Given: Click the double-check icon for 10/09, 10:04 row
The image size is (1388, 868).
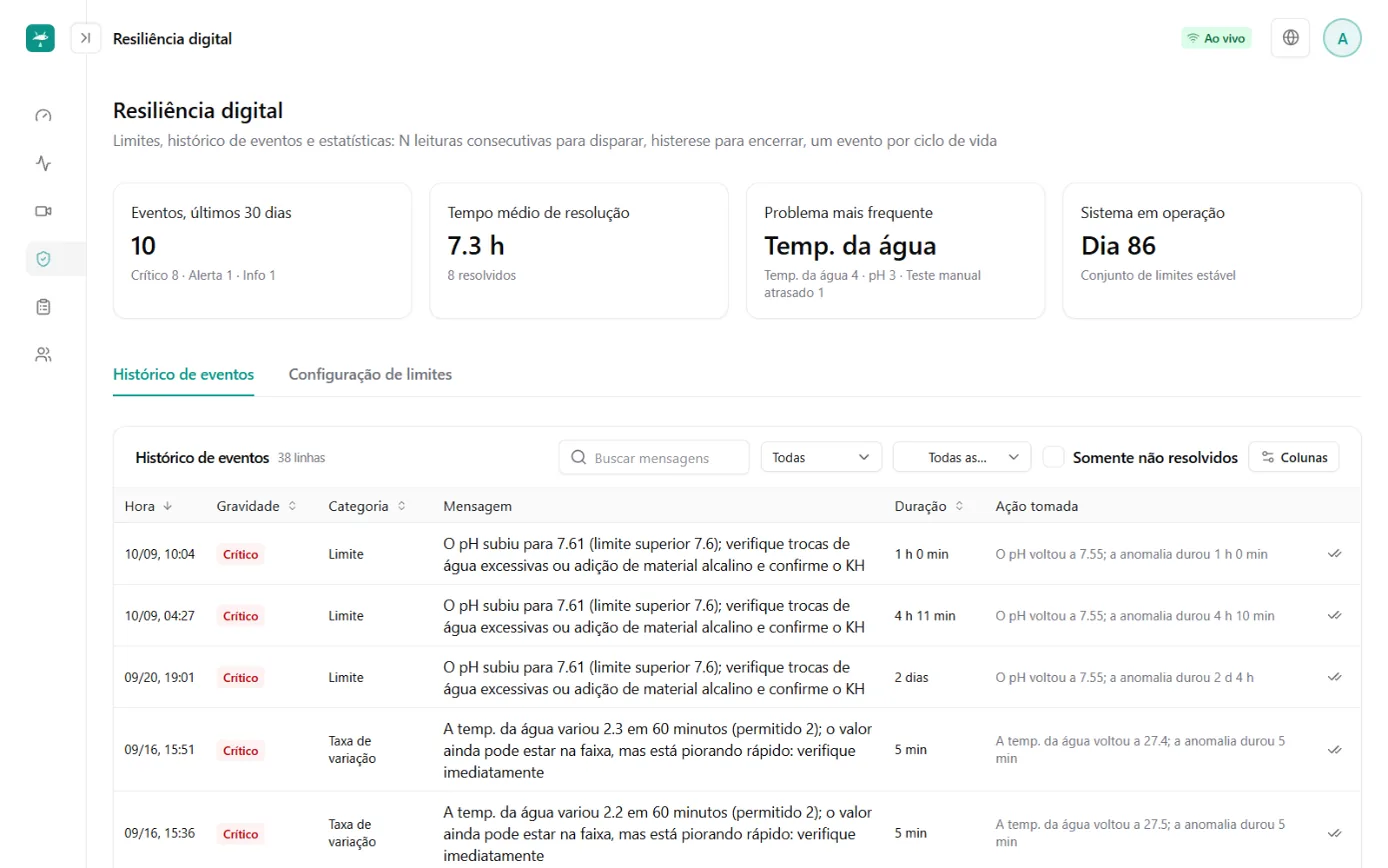Looking at the screenshot, I should (1334, 553).
